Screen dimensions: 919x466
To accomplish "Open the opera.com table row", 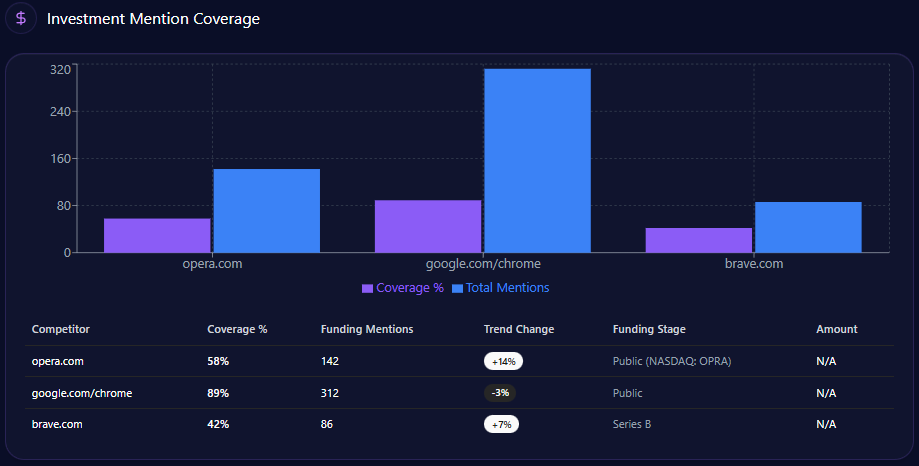I will 57,361.
